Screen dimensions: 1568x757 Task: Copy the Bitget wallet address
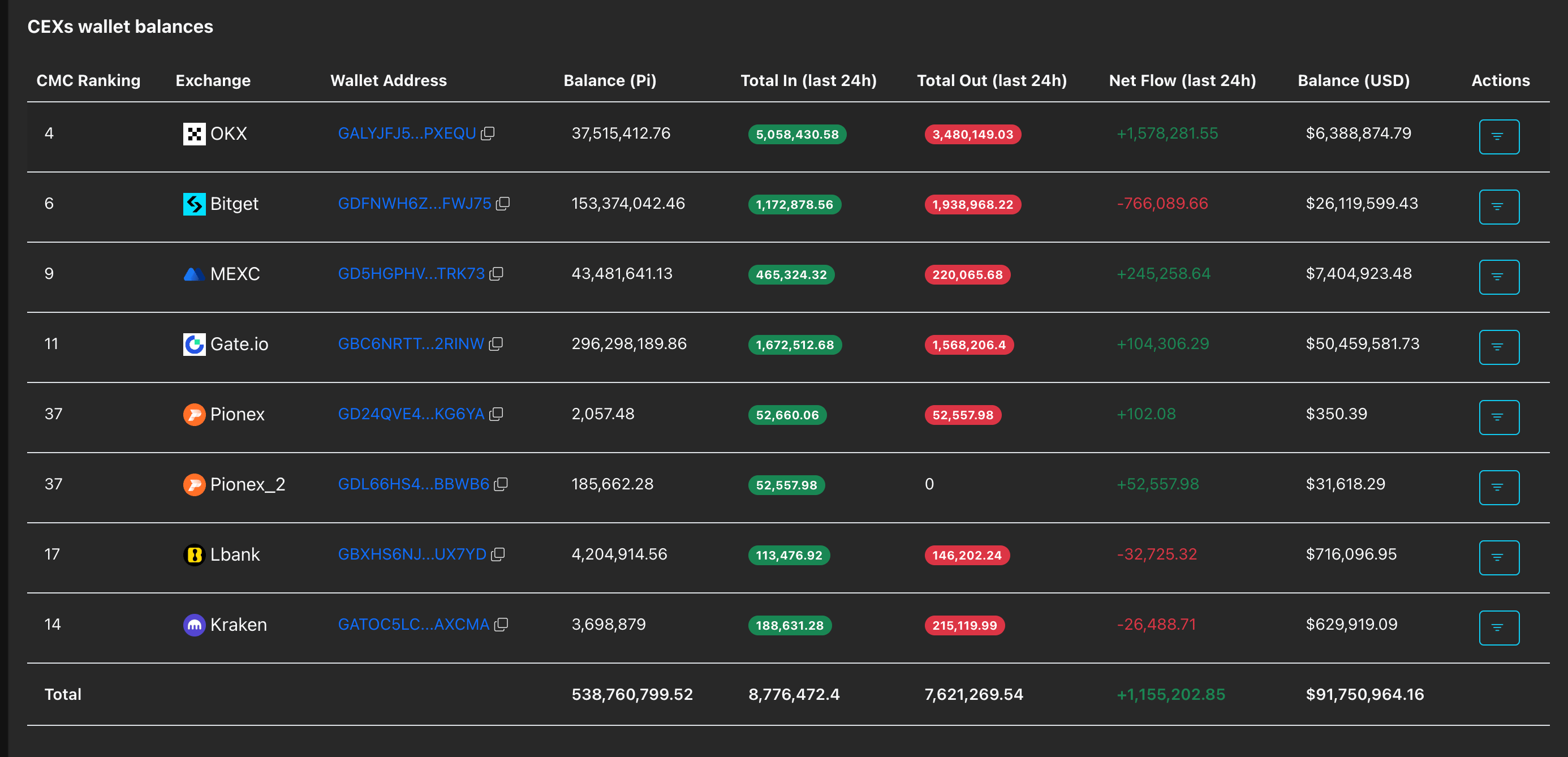point(503,204)
